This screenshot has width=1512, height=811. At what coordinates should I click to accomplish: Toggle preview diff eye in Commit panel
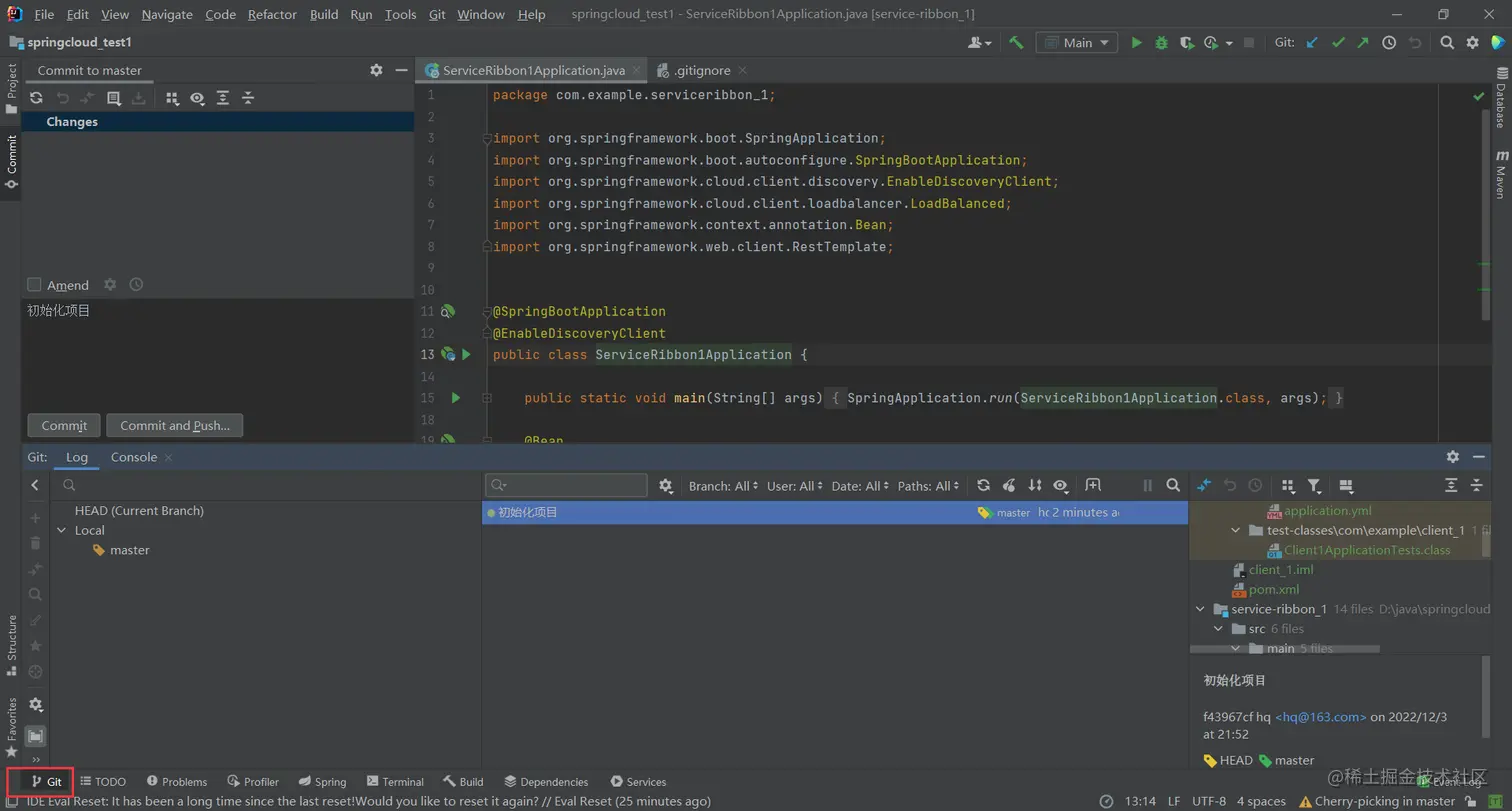(x=197, y=98)
